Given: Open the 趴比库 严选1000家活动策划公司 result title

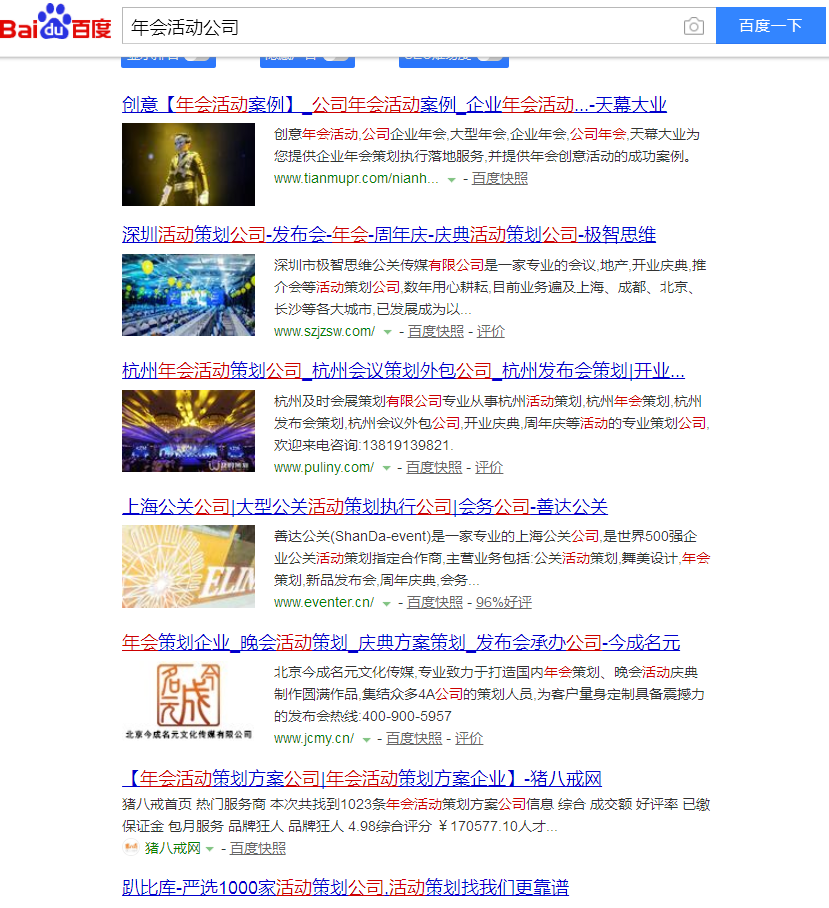Looking at the screenshot, I should (x=345, y=888).
